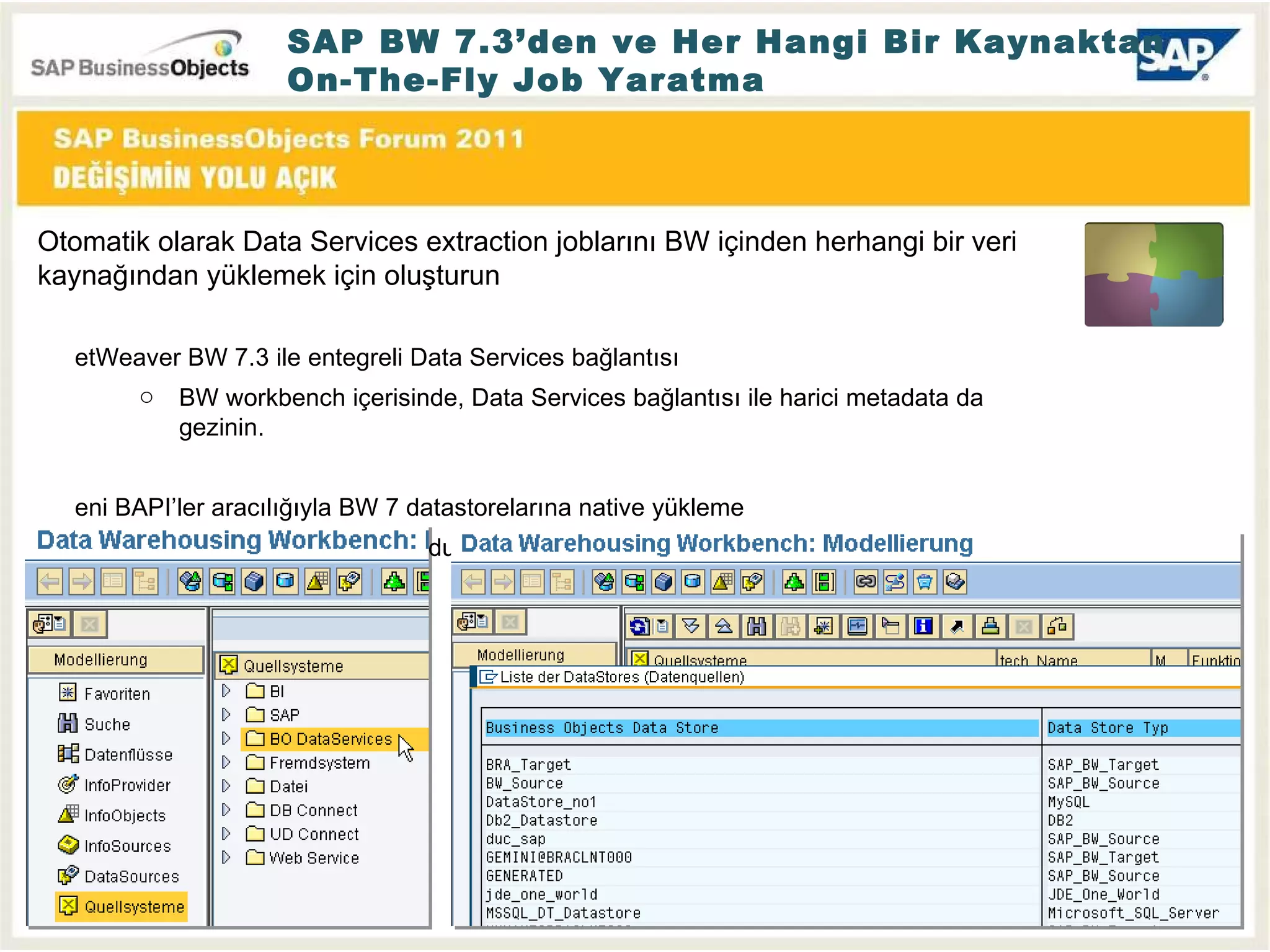This screenshot has width=1270, height=952.
Task: Expand the BI folder node
Action: point(226,690)
